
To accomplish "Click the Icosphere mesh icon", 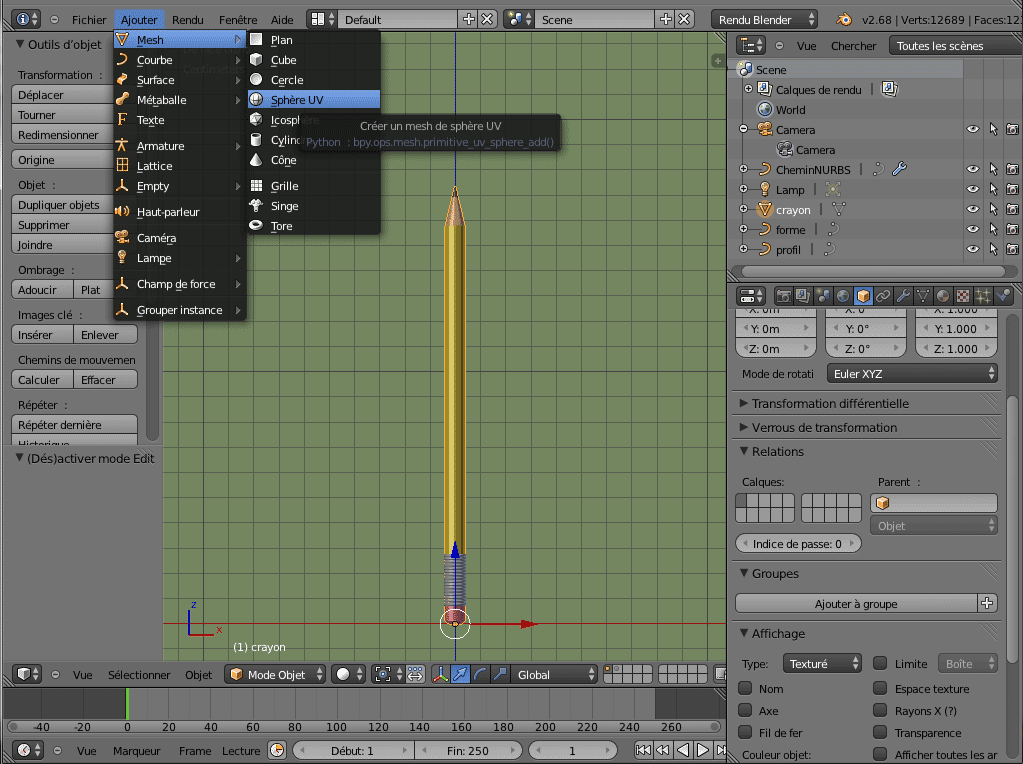I will (256, 119).
